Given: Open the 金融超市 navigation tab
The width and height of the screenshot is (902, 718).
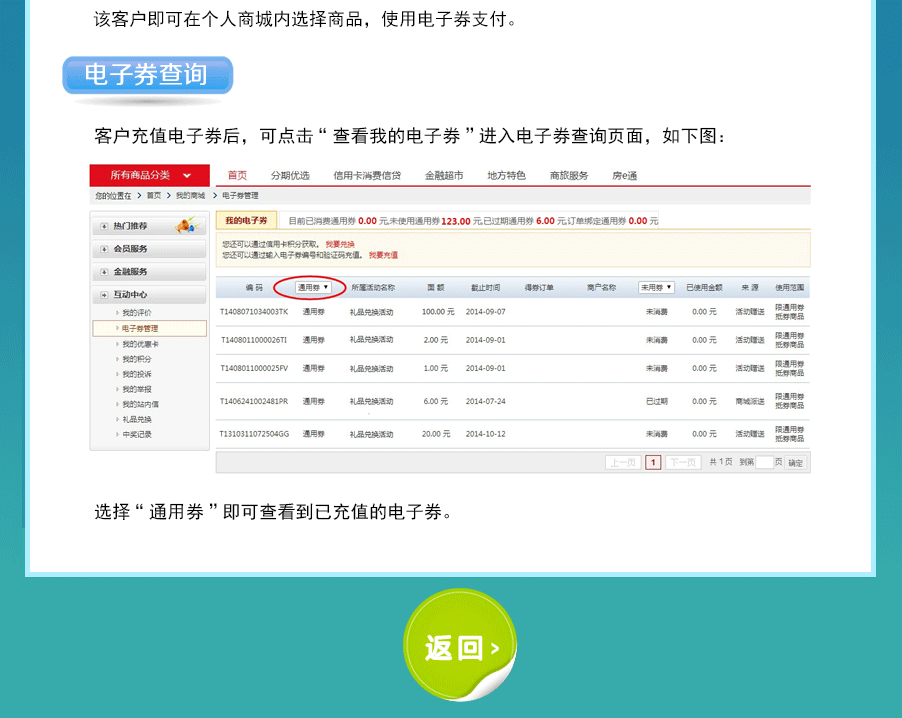Looking at the screenshot, I should click(443, 176).
